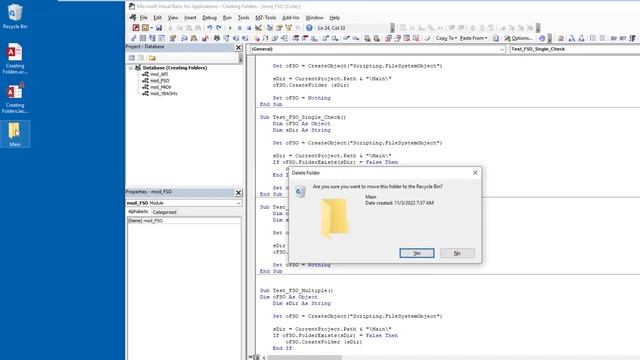
Task: Click the MZ-Tools purple hexagon icon
Action: (542, 38)
